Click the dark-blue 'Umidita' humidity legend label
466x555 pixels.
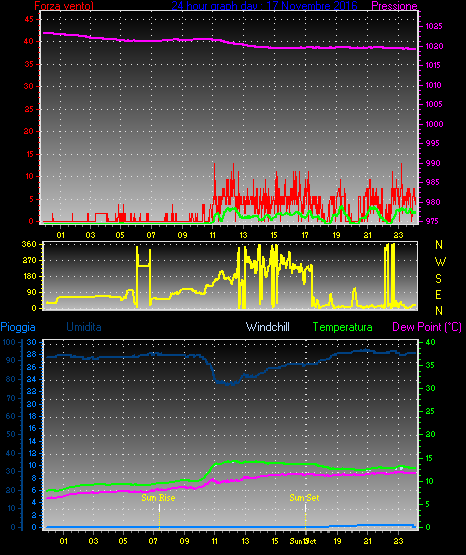point(84,327)
